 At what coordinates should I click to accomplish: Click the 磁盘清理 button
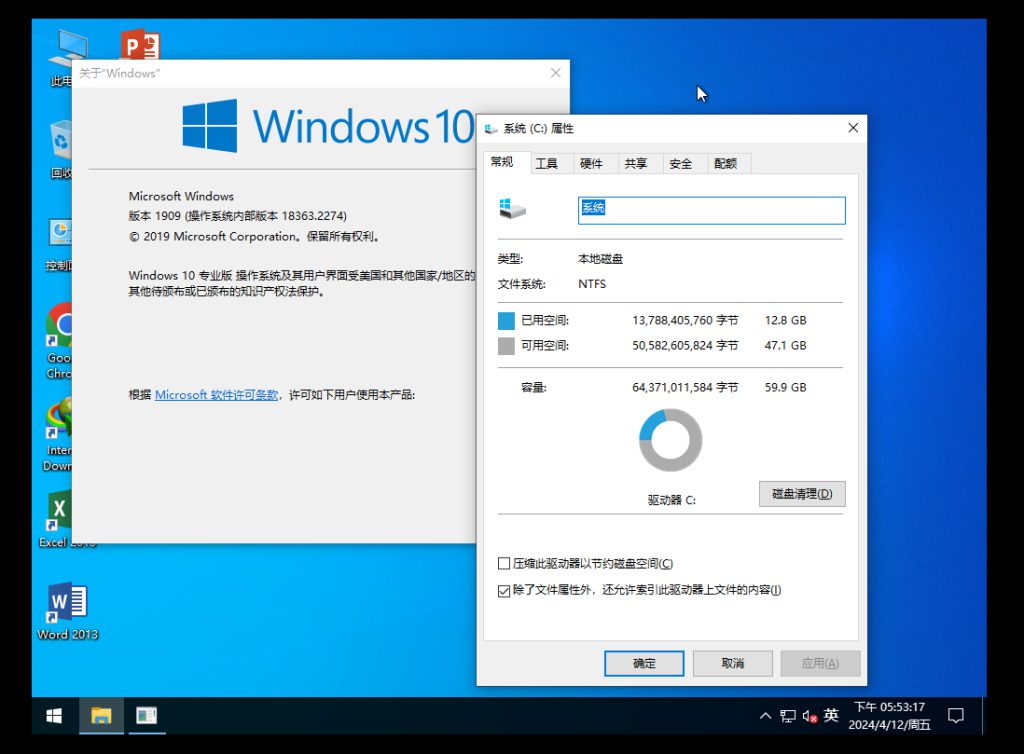coord(802,494)
